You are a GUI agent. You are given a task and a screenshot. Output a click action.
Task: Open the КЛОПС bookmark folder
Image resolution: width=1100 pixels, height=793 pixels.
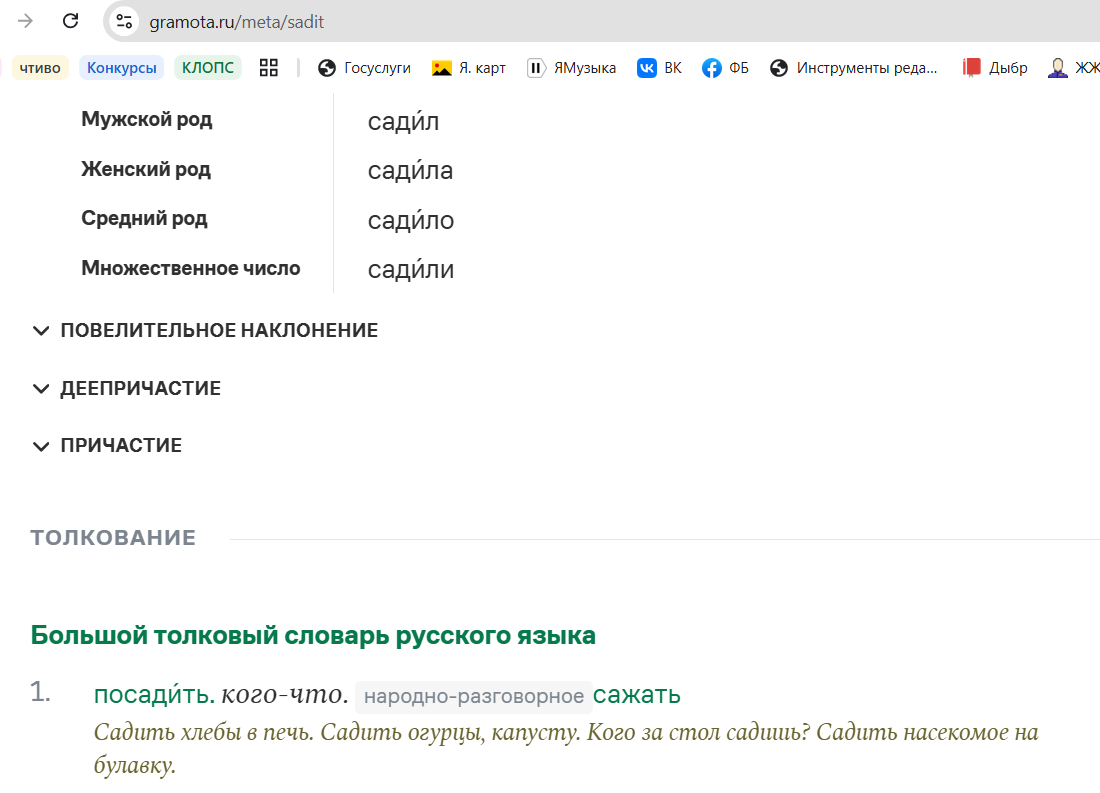pos(208,68)
